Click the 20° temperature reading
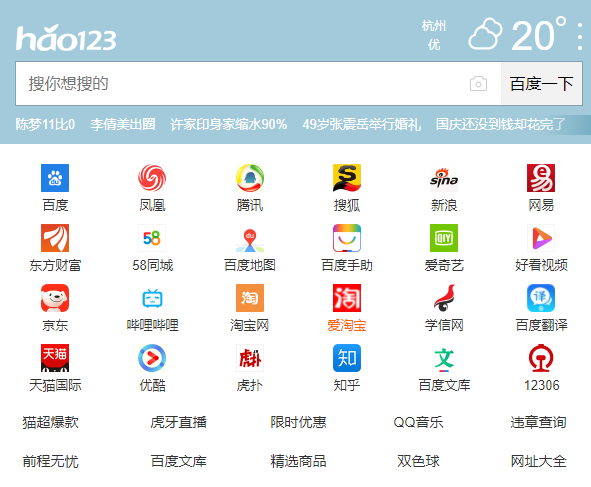 (539, 34)
